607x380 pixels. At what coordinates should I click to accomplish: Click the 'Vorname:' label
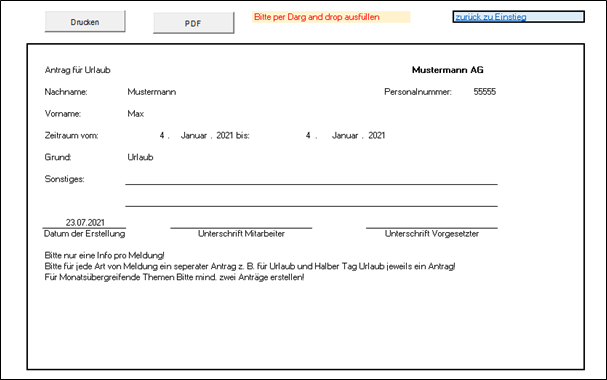pos(63,114)
